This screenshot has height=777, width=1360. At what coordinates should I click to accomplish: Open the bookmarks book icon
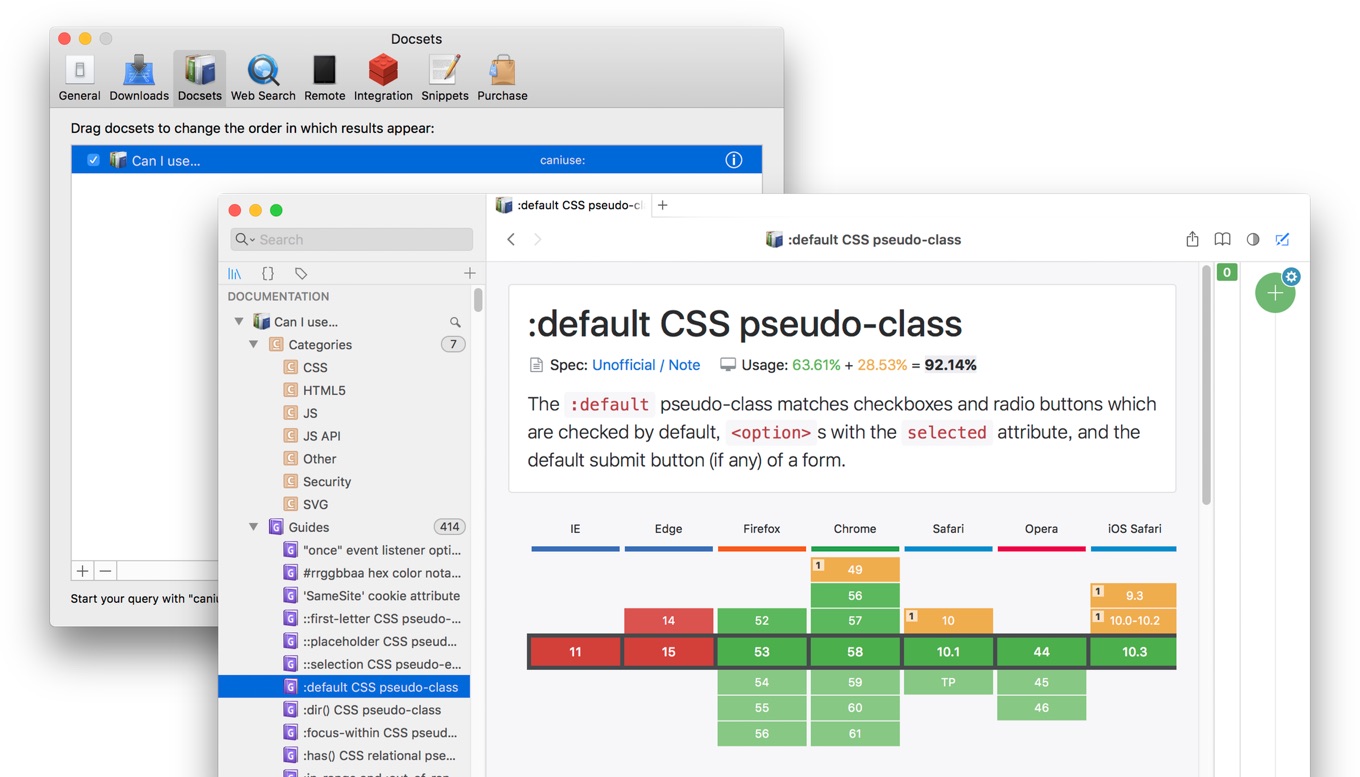point(1222,239)
